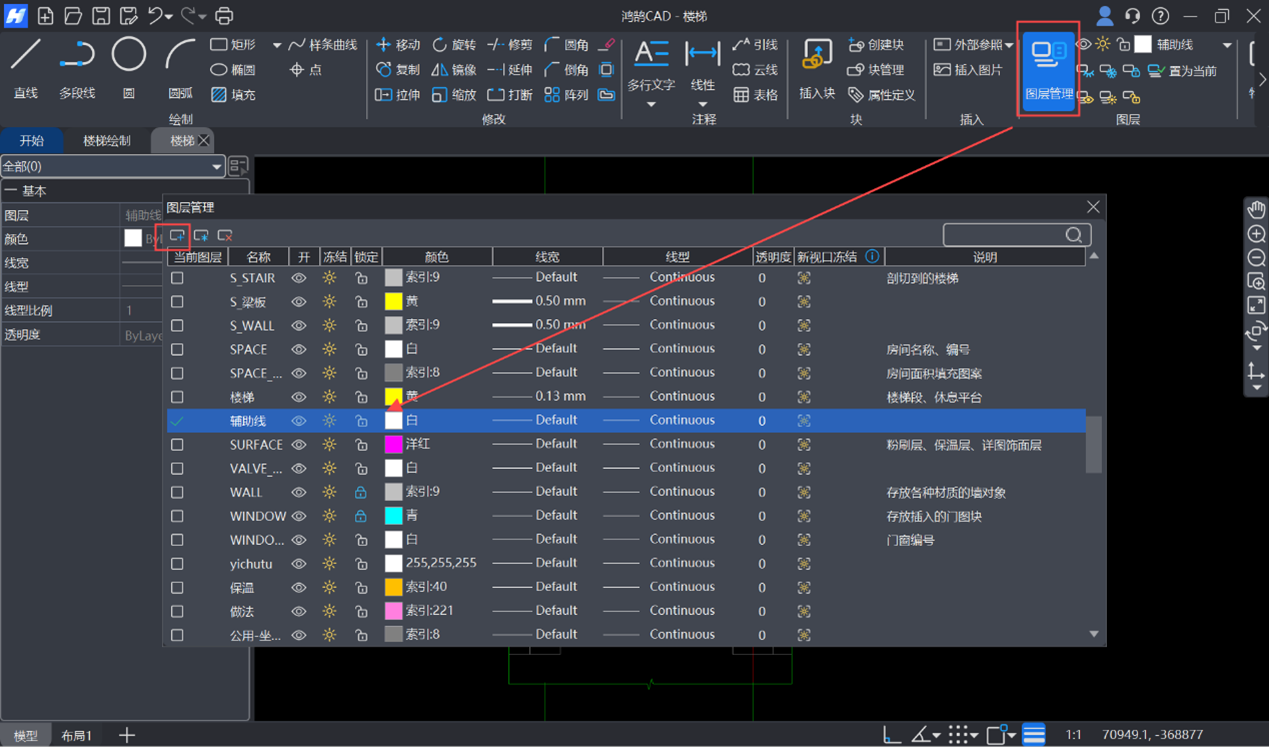Switch to the 布局1 layout tab
The image size is (1269, 747).
tap(77, 735)
